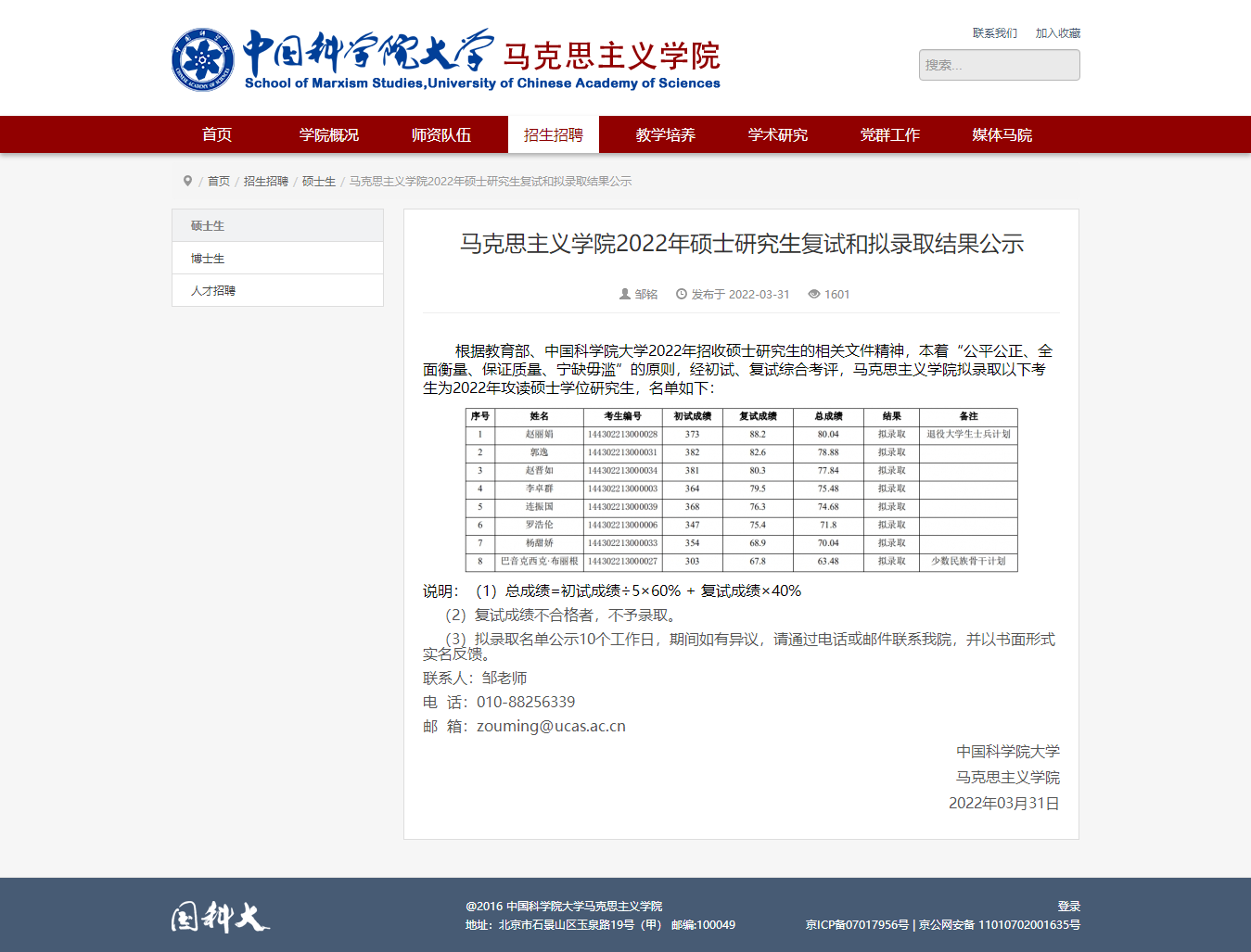Click the author person icon beside 邹铭

point(625,294)
